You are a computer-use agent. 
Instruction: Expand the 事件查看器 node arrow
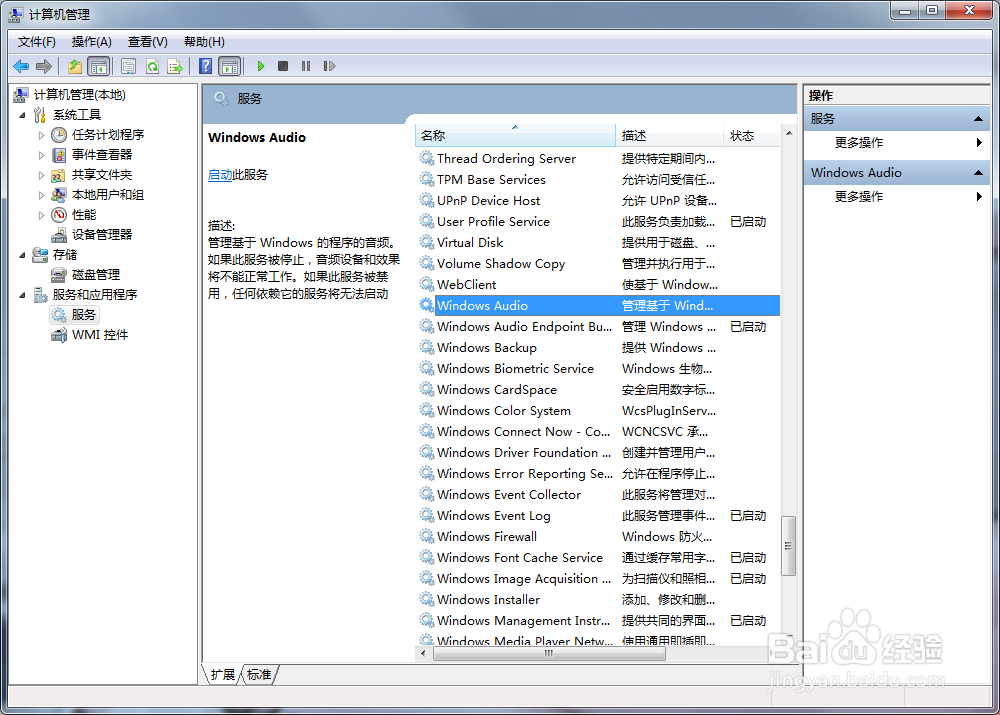[x=41, y=155]
